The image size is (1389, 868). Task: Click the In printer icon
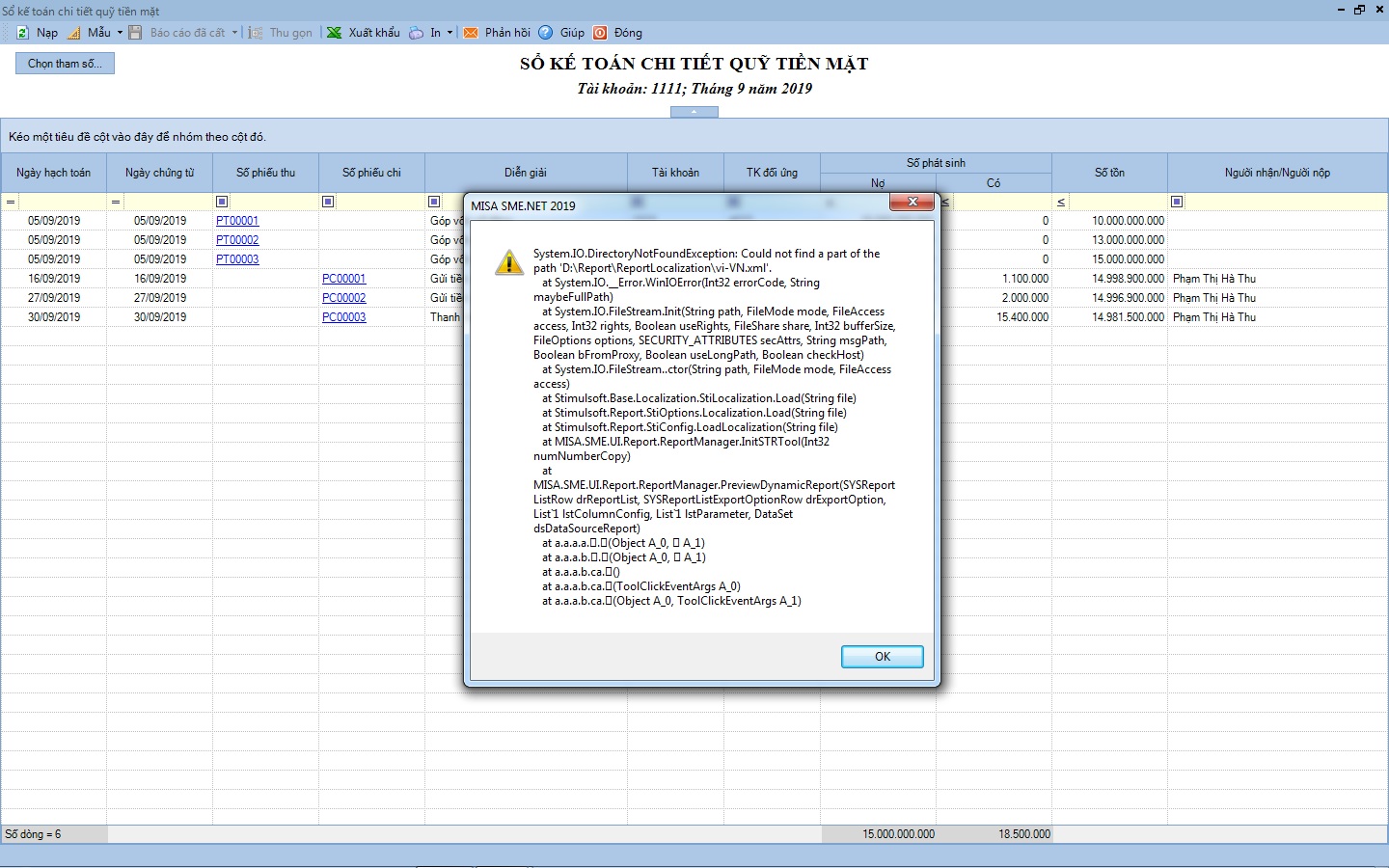(x=416, y=33)
